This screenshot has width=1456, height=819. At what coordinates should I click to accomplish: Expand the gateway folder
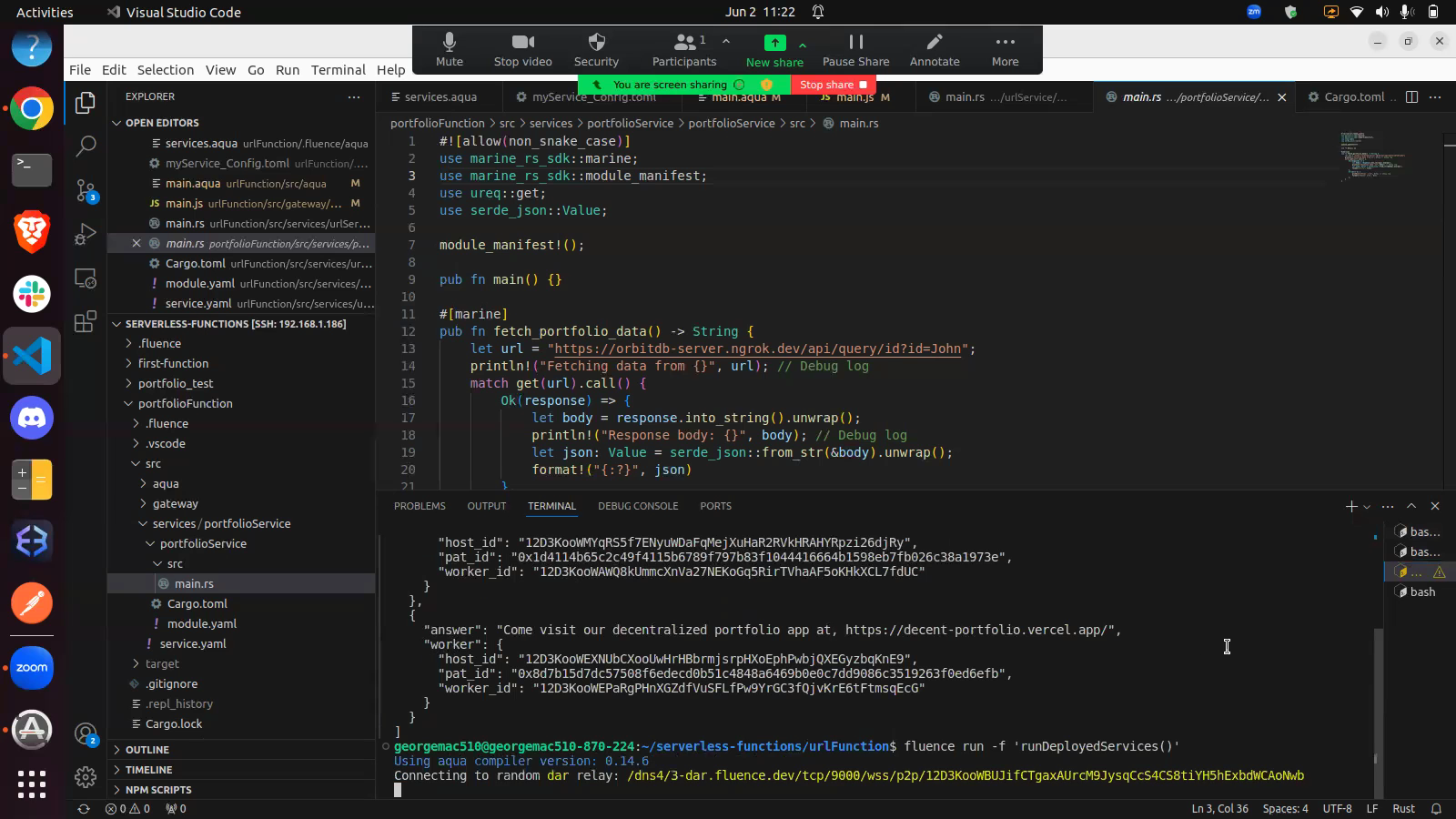pos(176,503)
